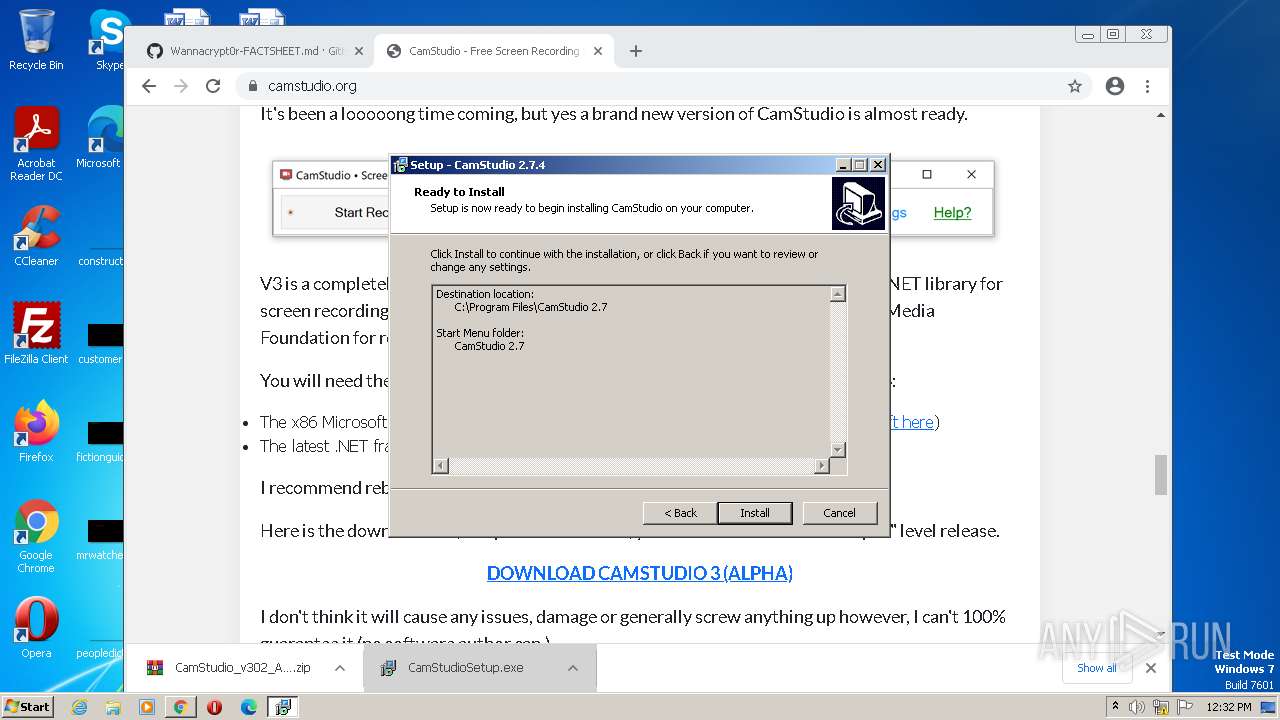The width and height of the screenshot is (1280, 720).
Task: Expand options for CamStudioSetup.exe download
Action: click(x=573, y=668)
